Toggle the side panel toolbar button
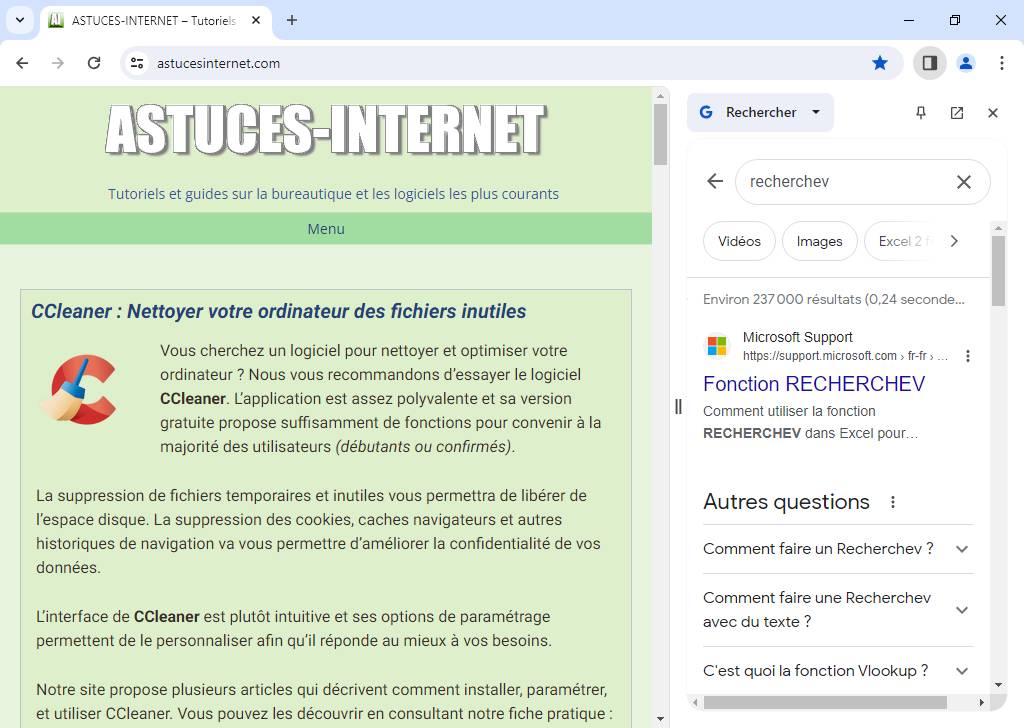Image resolution: width=1024 pixels, height=728 pixels. [x=929, y=62]
